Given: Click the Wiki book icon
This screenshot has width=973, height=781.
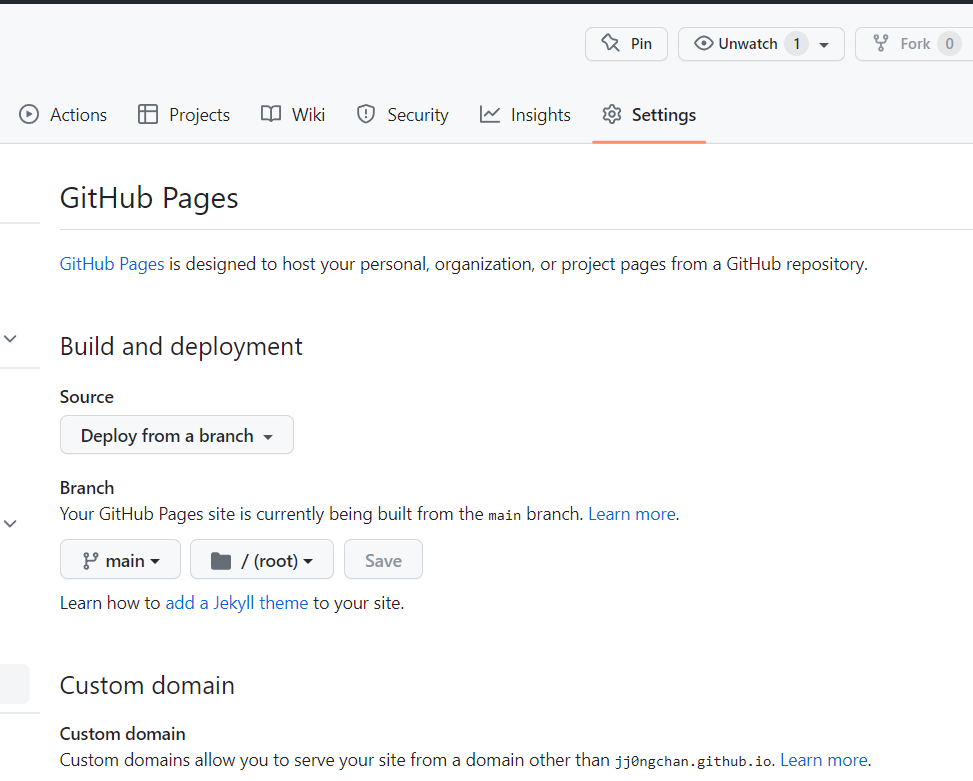Looking at the screenshot, I should (x=271, y=114).
